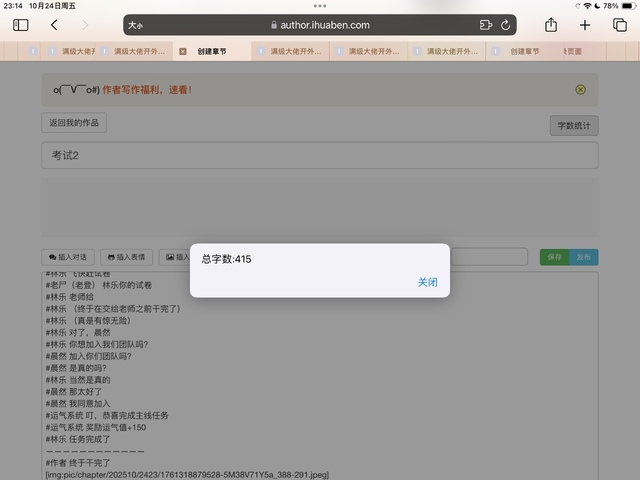640x480 pixels.
Task: Close the 创建章节 tab with its X
Action: point(183,51)
